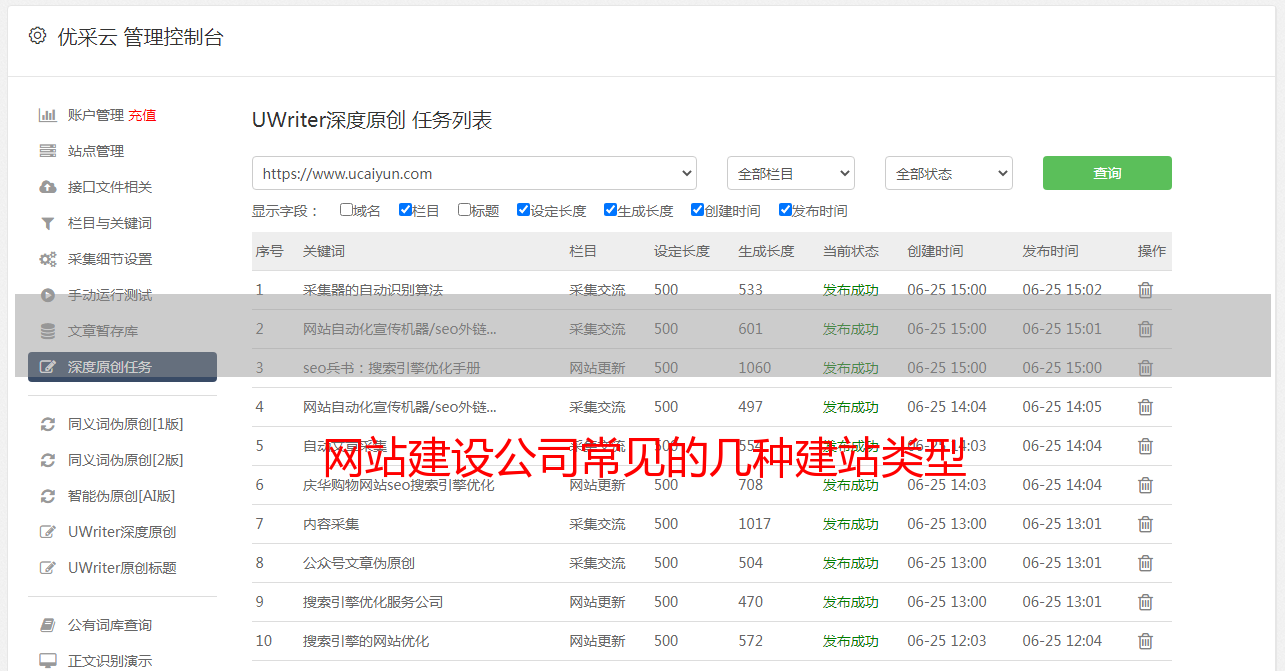
Task: Open 站点管理 in sidebar
Action: 96,151
